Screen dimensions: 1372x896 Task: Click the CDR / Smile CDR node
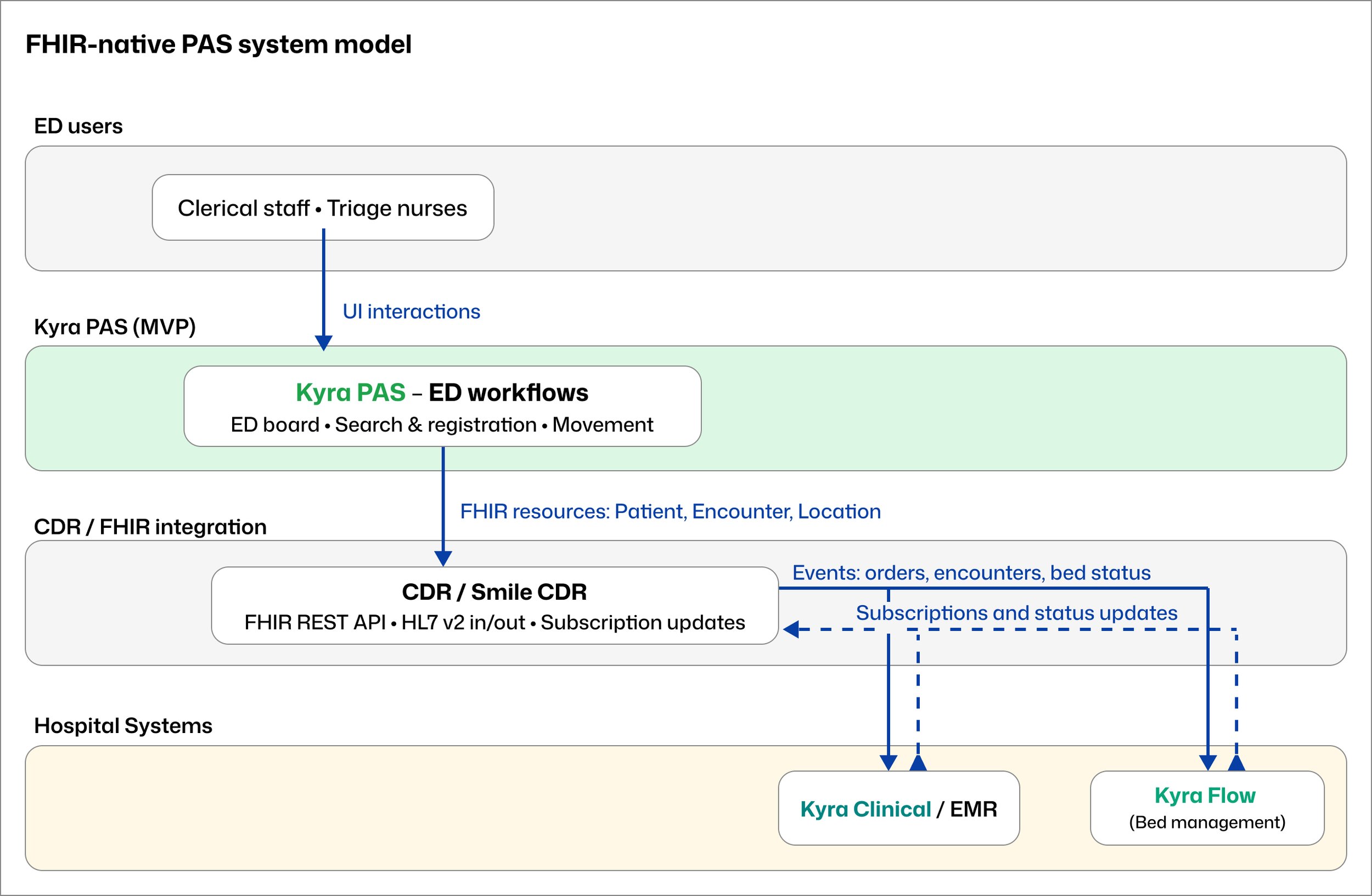tap(494, 604)
